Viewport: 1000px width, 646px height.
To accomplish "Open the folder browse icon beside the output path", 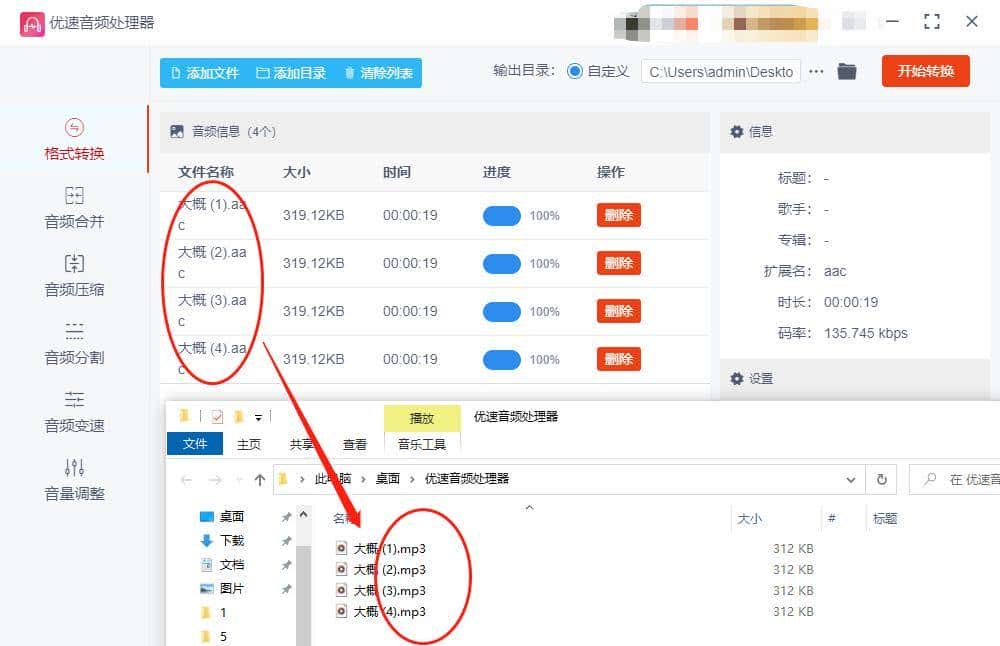I will coord(846,71).
